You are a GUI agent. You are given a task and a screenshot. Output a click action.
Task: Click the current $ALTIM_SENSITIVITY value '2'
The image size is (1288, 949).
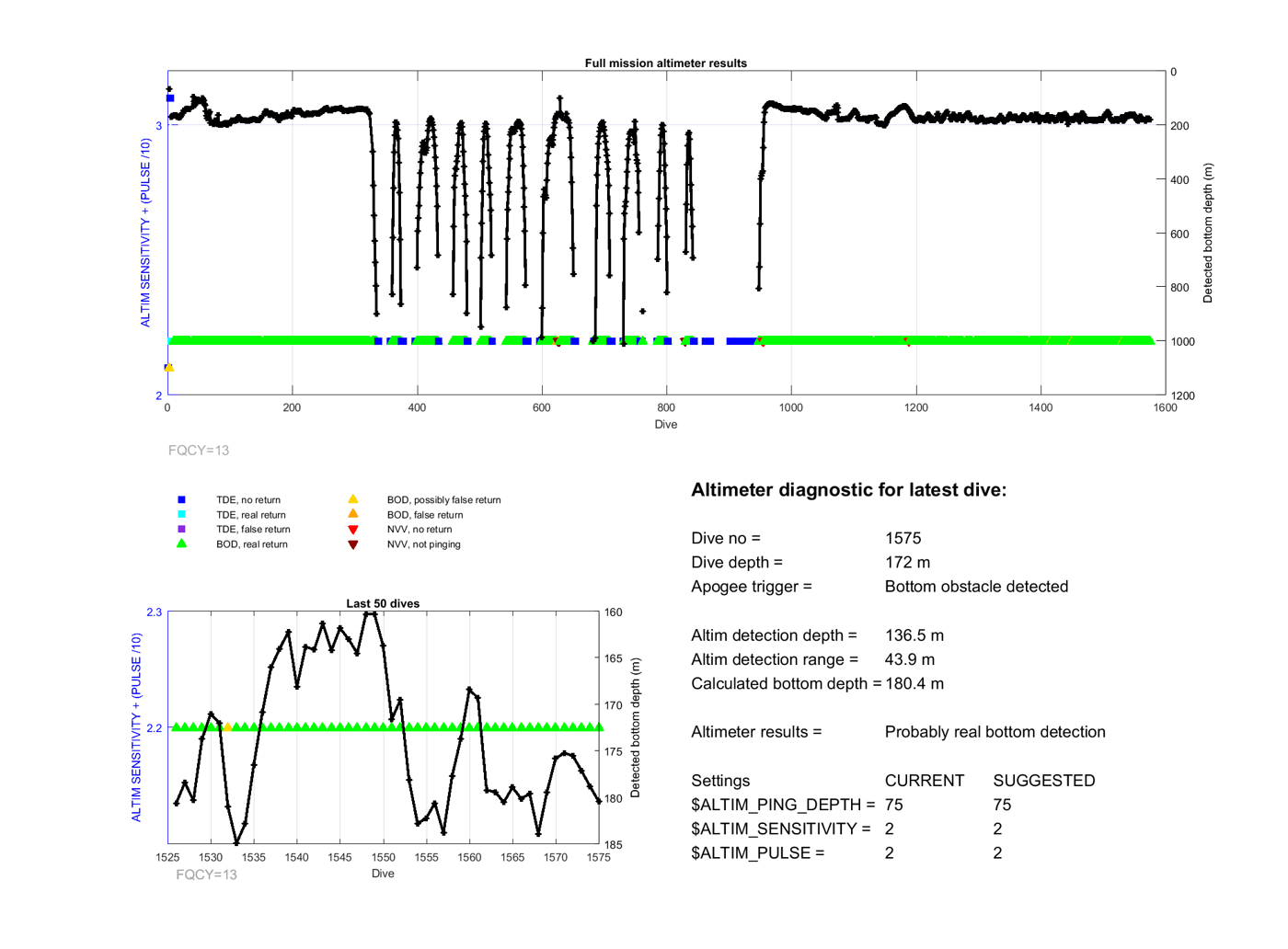(x=890, y=829)
